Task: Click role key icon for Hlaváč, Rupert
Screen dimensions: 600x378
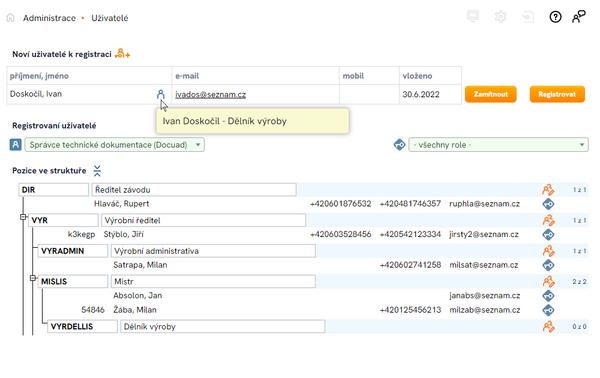Action: 548,204
